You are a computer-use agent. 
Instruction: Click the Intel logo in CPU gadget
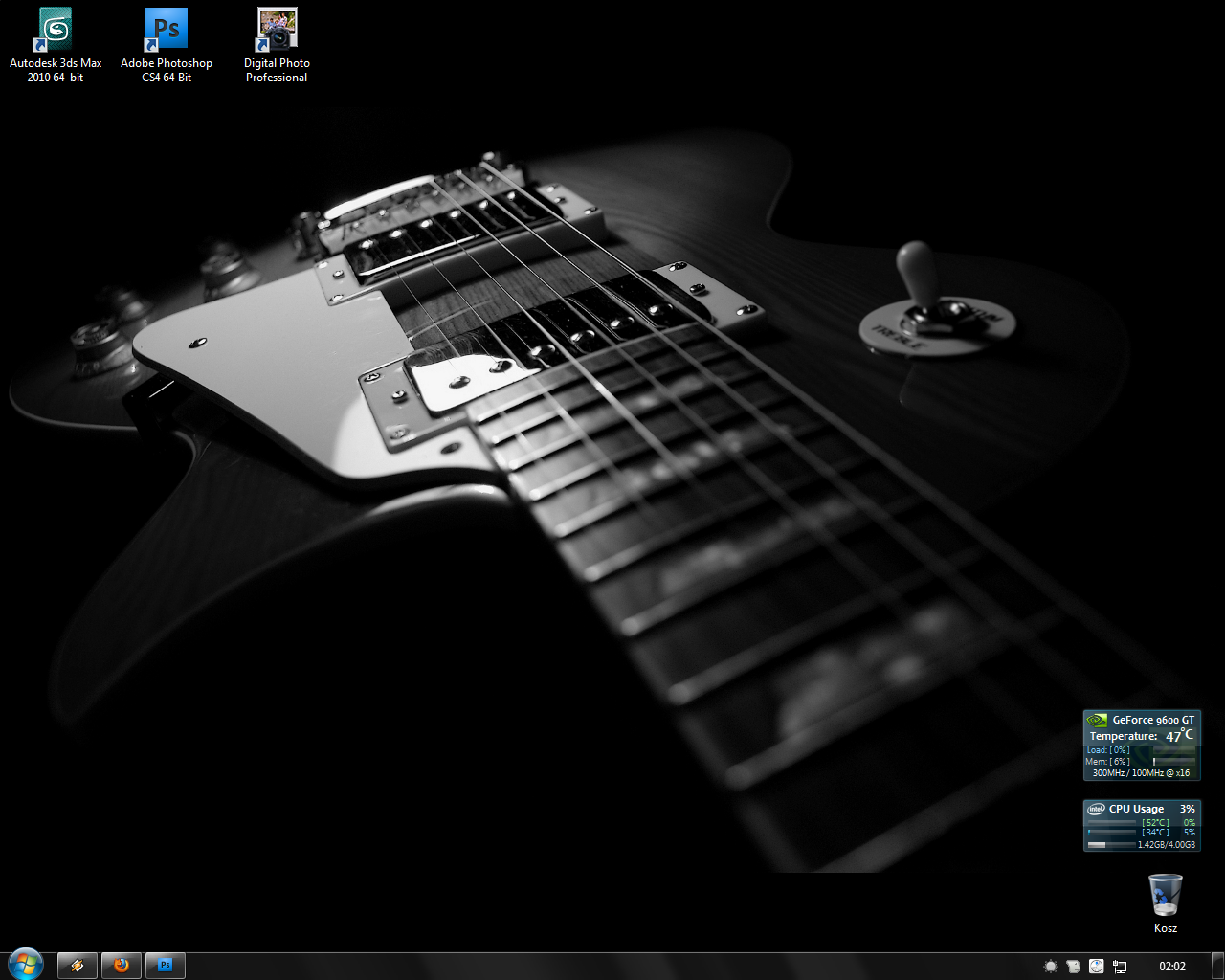coord(1096,809)
